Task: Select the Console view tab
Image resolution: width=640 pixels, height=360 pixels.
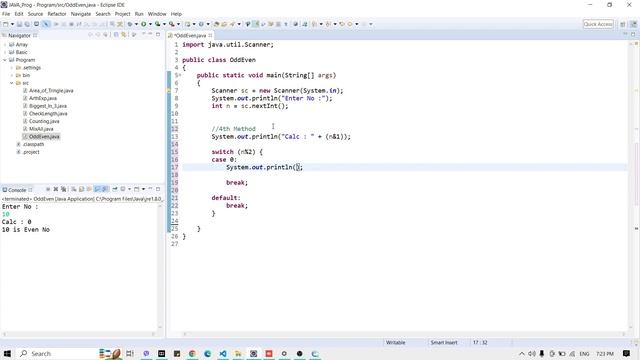Action: [x=17, y=190]
